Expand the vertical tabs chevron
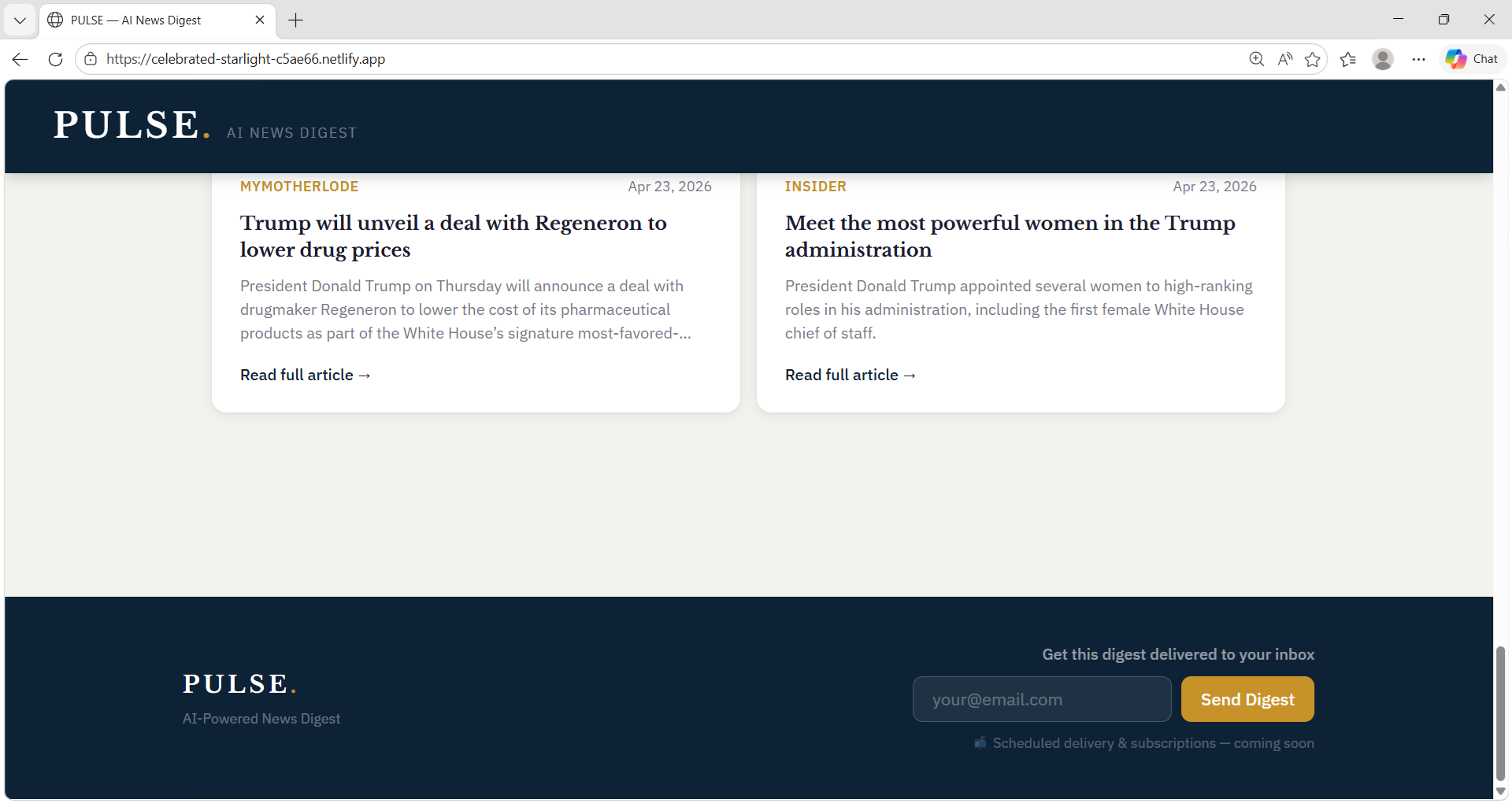Image resolution: width=1512 pixels, height=803 pixels. (20, 20)
